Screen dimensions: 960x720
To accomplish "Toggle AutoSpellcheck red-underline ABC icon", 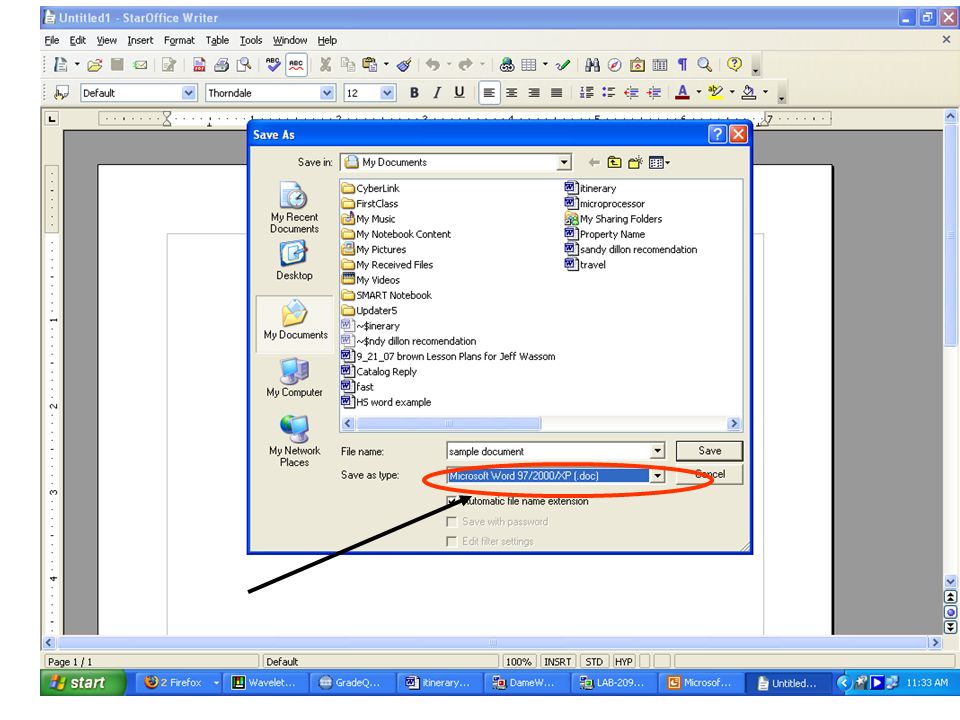I will click(296, 64).
